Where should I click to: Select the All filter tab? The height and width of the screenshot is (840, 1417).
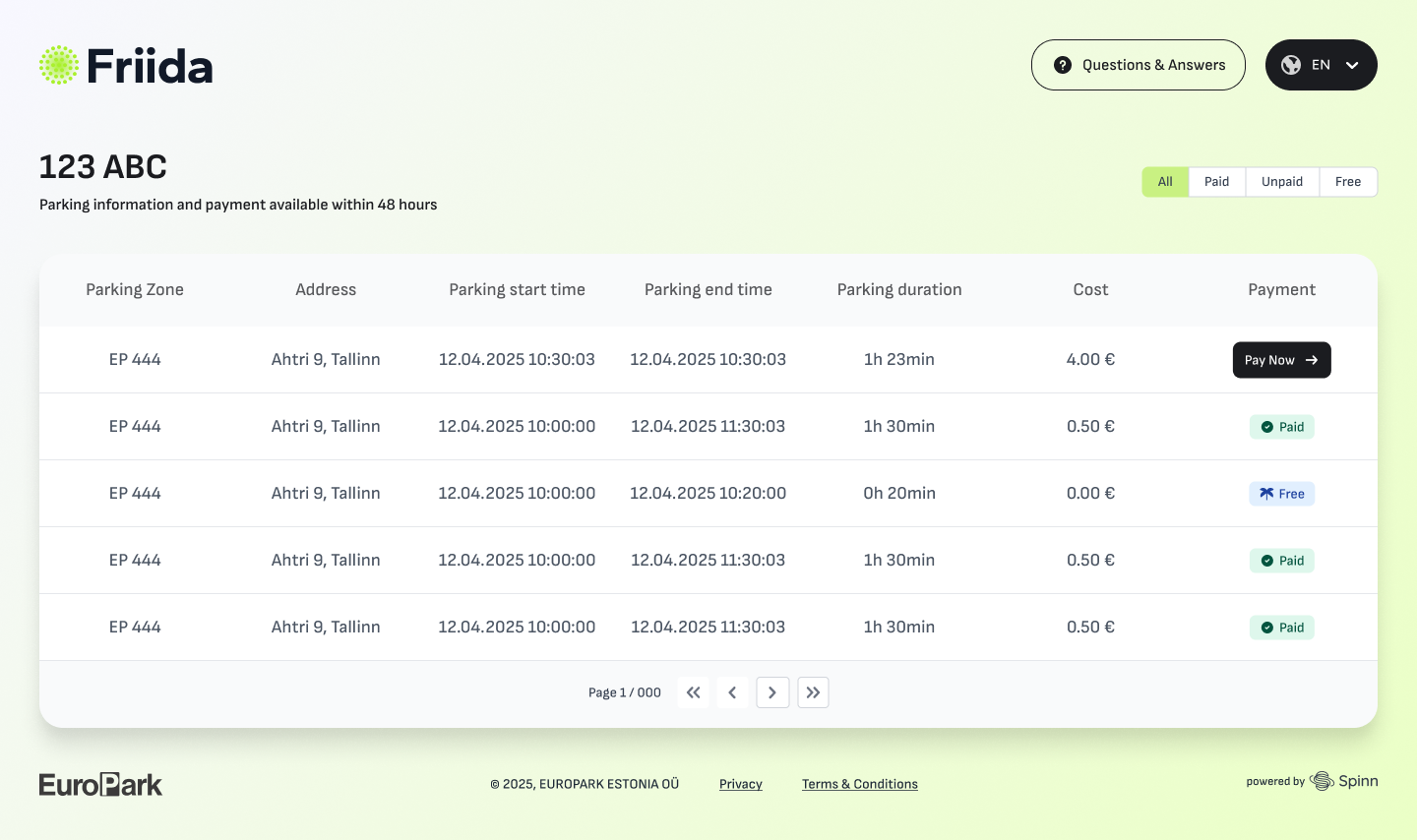(1165, 182)
